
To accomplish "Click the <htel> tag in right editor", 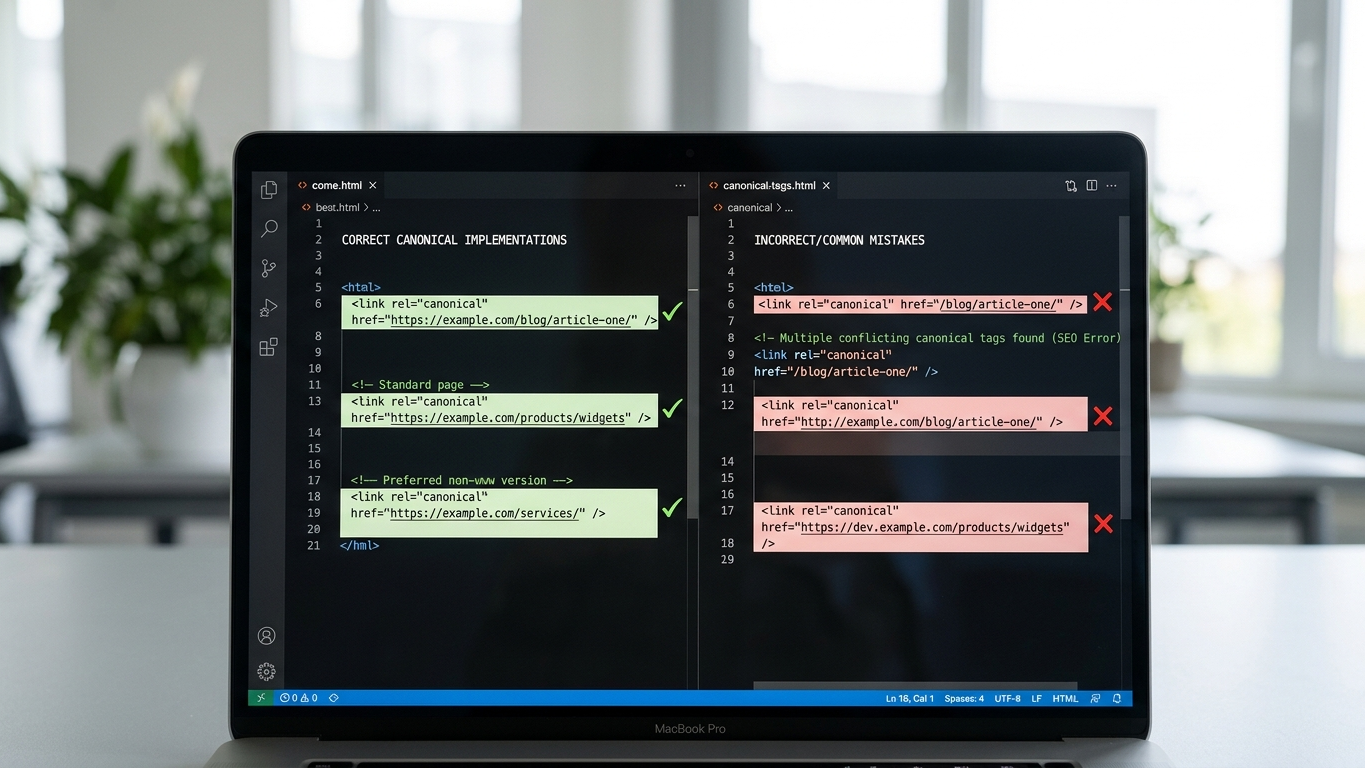I will tap(774, 288).
